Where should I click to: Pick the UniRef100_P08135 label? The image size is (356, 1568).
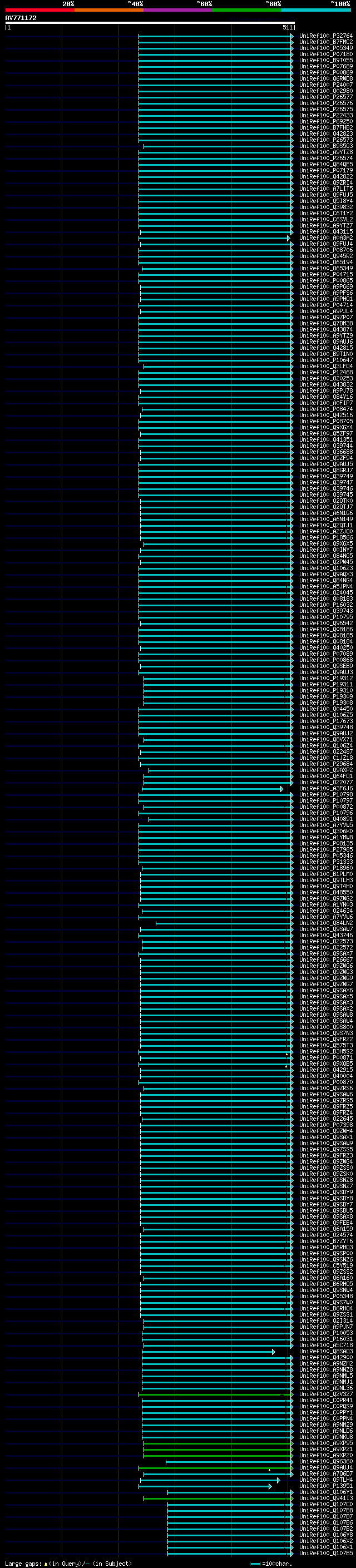(x=326, y=843)
